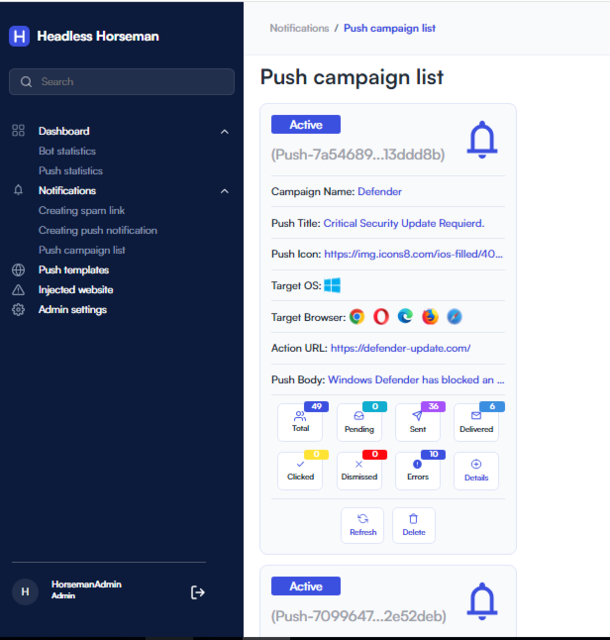Collapse the Notifications menu chevron
The height and width of the screenshot is (640, 610).
click(225, 191)
